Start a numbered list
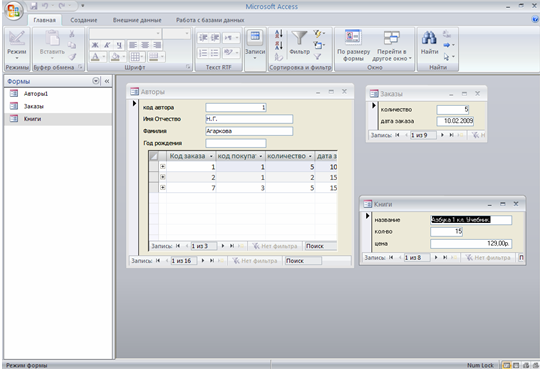The image size is (540, 371). coord(203,53)
